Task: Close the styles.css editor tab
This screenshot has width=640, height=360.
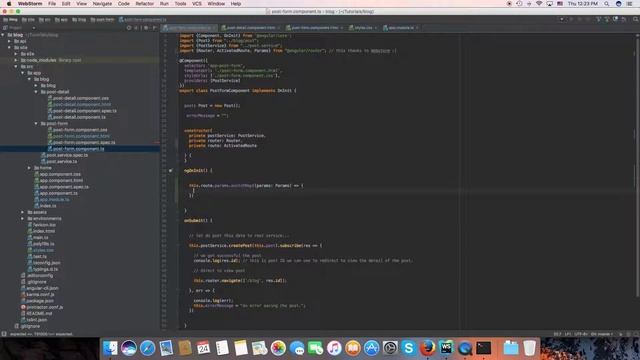Action: tap(375, 28)
